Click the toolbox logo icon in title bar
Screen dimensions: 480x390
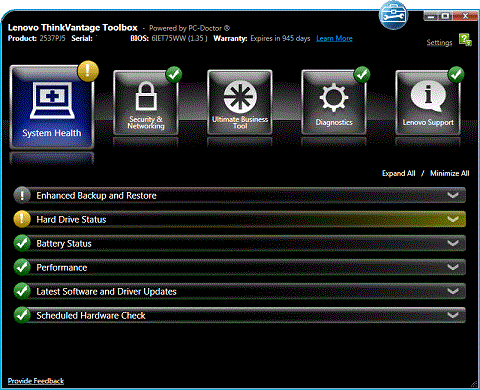point(393,15)
